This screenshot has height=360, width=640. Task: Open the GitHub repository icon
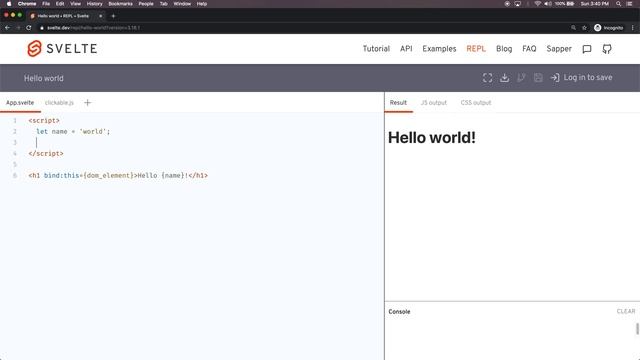[x=607, y=49]
